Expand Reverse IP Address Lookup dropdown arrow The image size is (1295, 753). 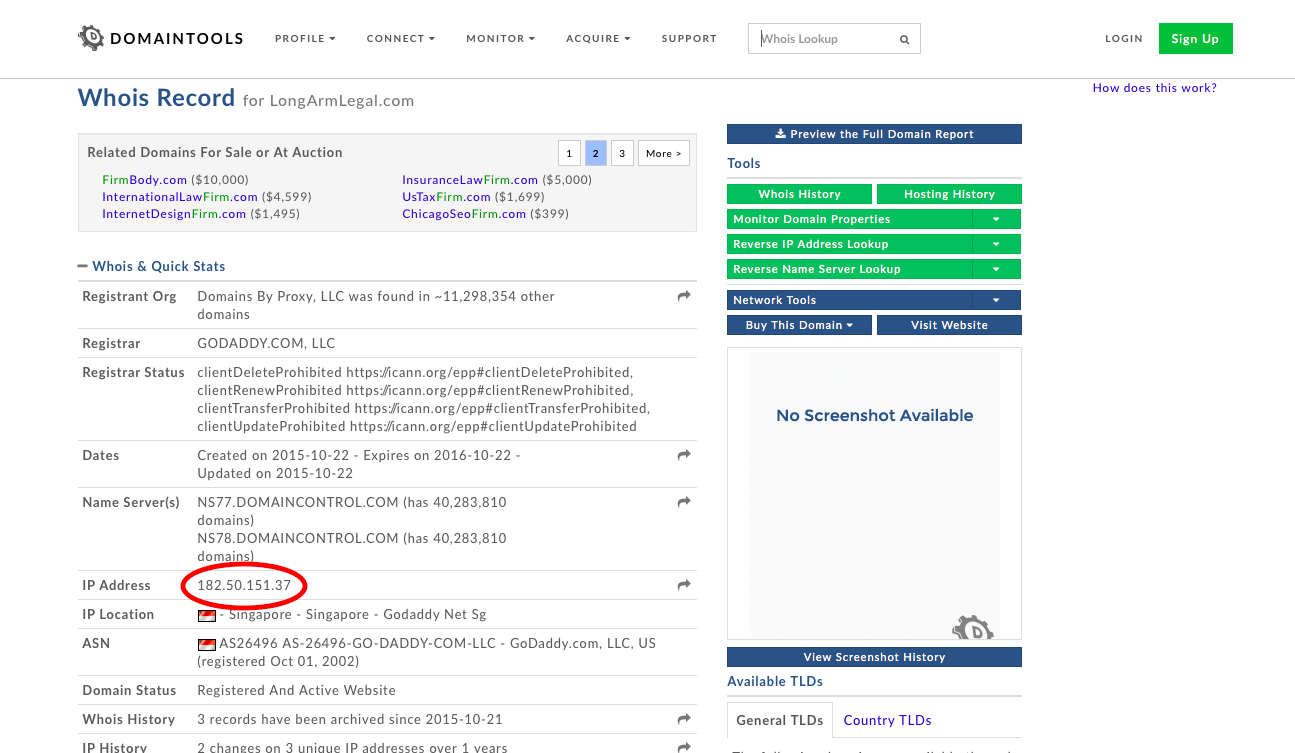pyautogui.click(x=997, y=244)
